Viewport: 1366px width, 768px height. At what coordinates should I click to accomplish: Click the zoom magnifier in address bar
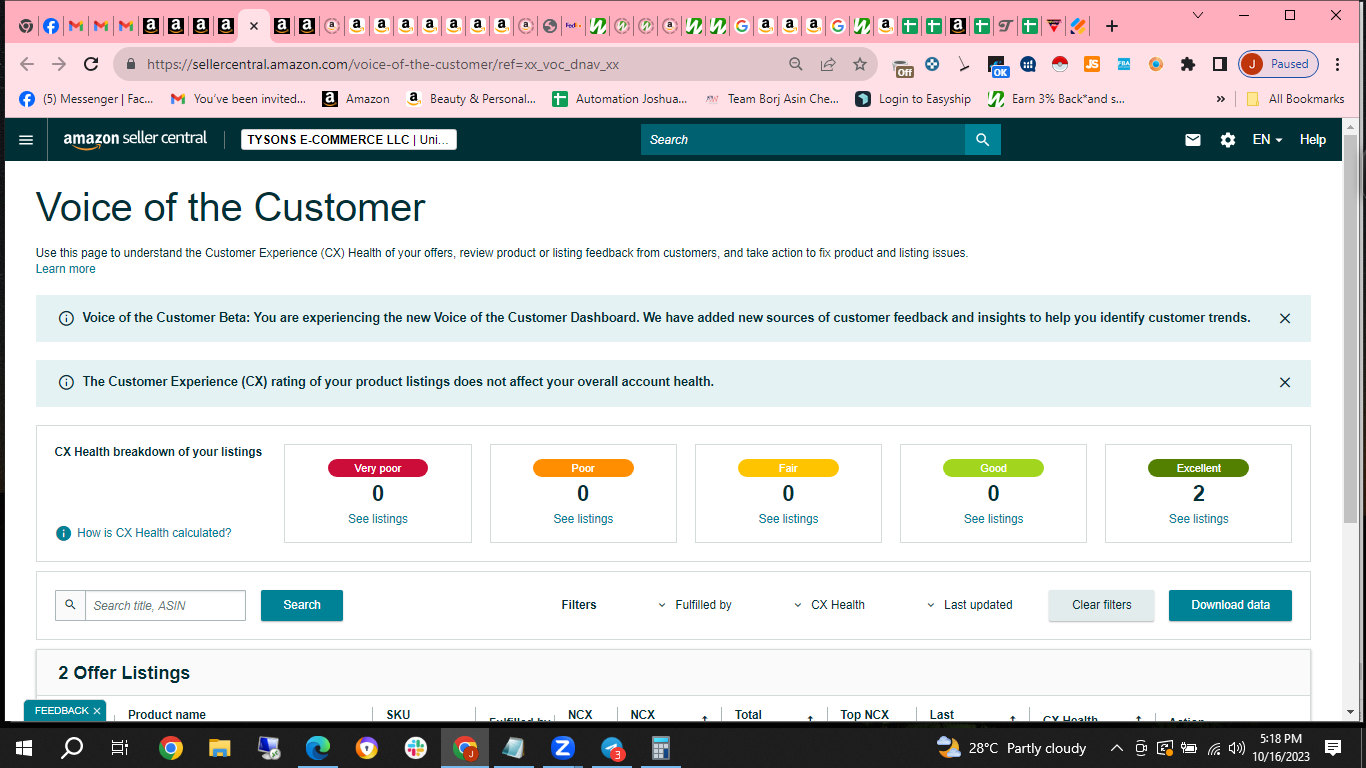(796, 64)
